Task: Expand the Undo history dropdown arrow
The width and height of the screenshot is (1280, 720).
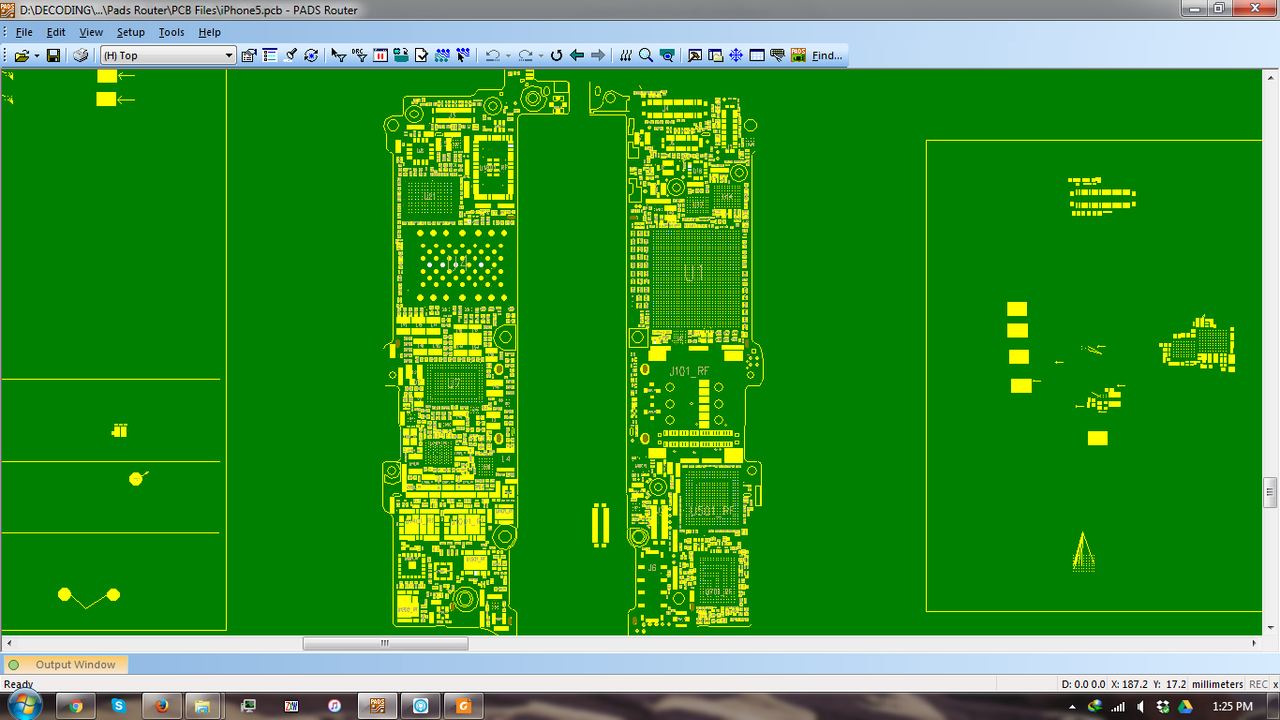Action: [x=508, y=56]
